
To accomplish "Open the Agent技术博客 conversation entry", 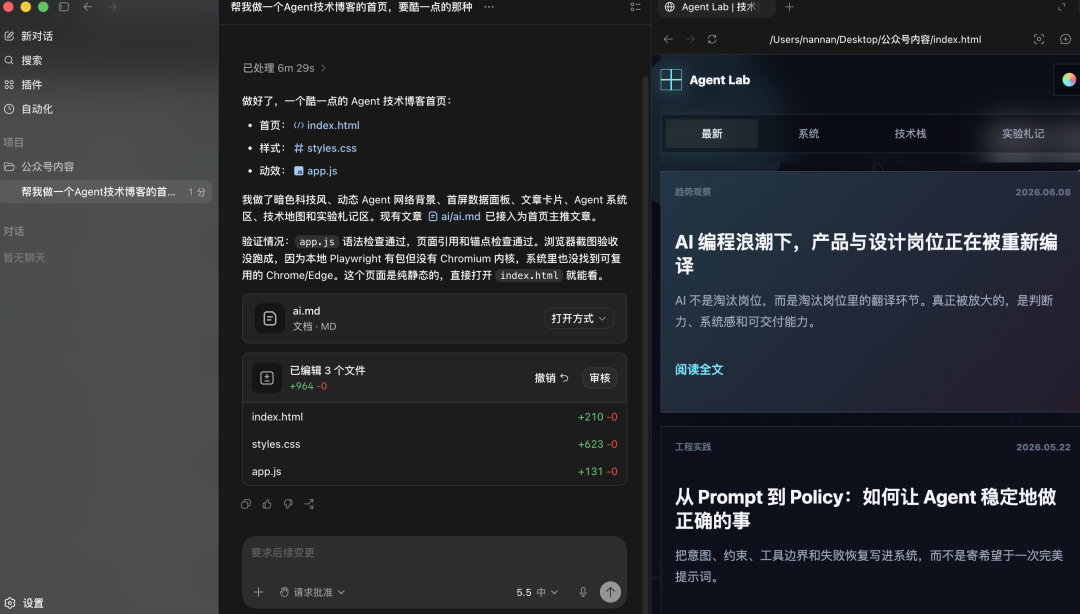I will coord(107,192).
